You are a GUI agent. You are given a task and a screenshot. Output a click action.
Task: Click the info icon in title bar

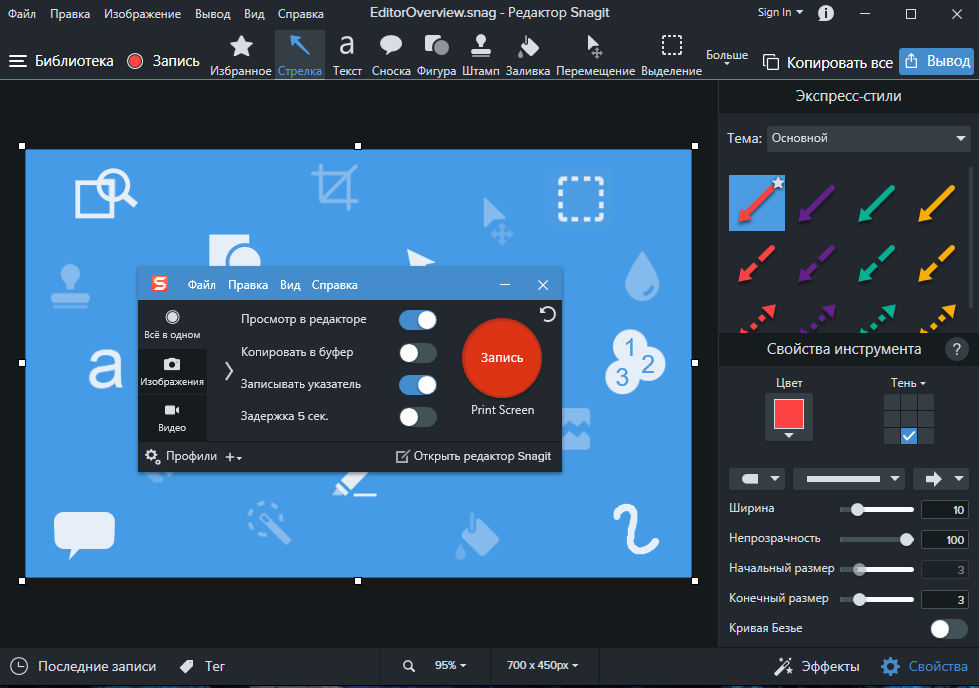pyautogui.click(x=825, y=14)
